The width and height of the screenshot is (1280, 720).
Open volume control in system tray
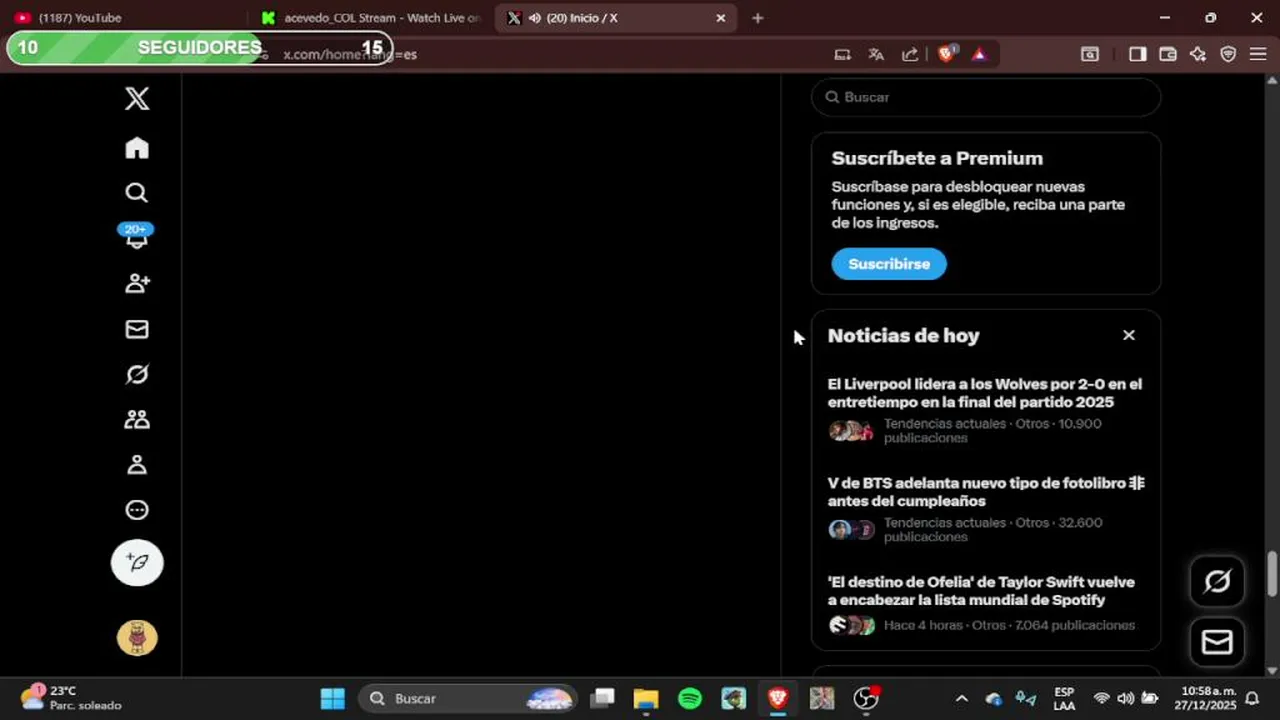(1126, 698)
